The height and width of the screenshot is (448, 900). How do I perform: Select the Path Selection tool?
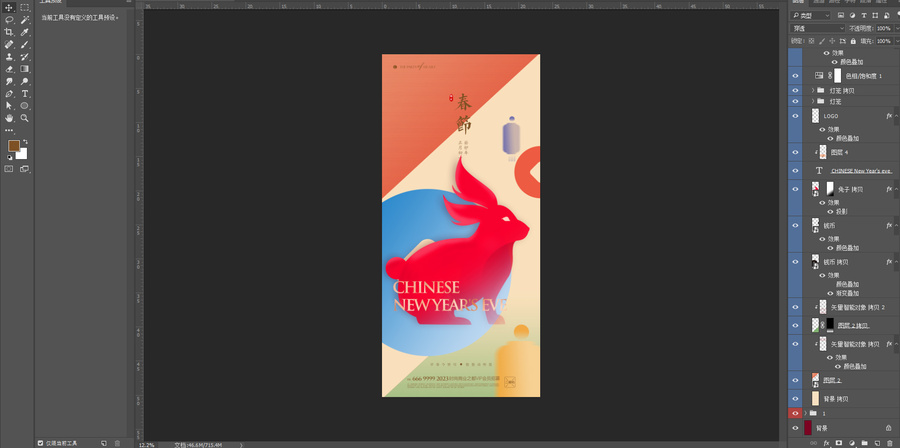click(9, 106)
